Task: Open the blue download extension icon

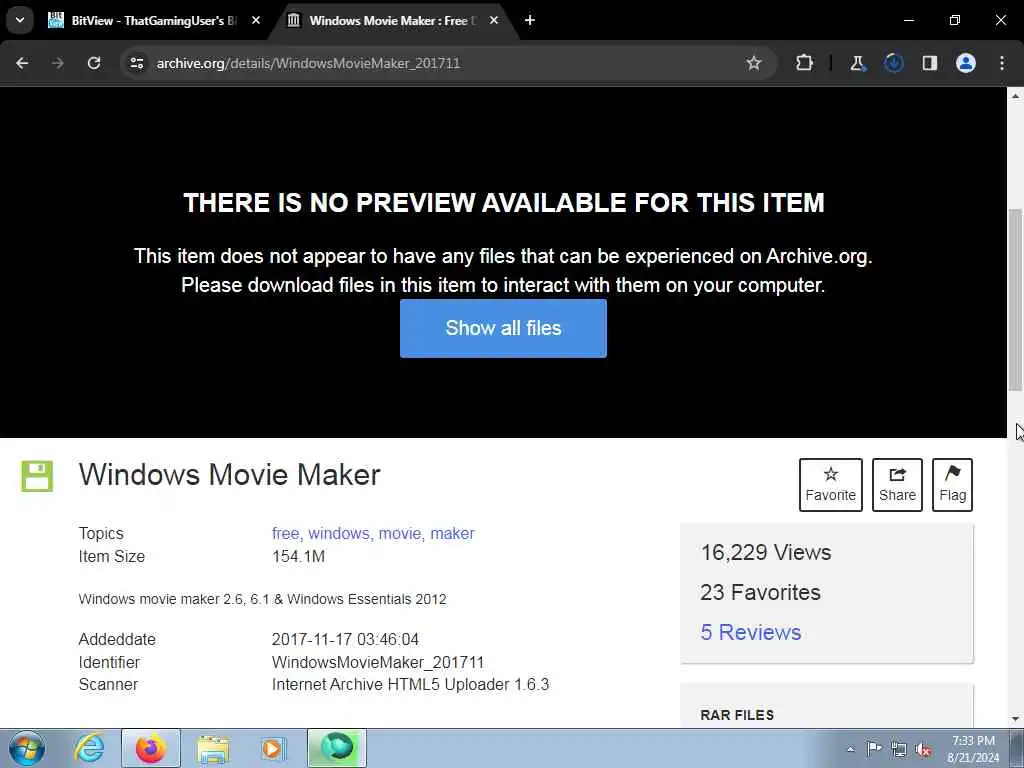Action: (x=893, y=63)
